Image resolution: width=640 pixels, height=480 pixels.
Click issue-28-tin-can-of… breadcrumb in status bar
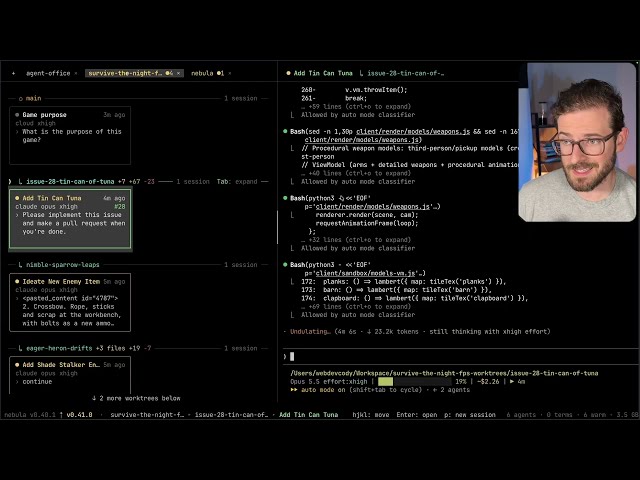pyautogui.click(x=231, y=415)
